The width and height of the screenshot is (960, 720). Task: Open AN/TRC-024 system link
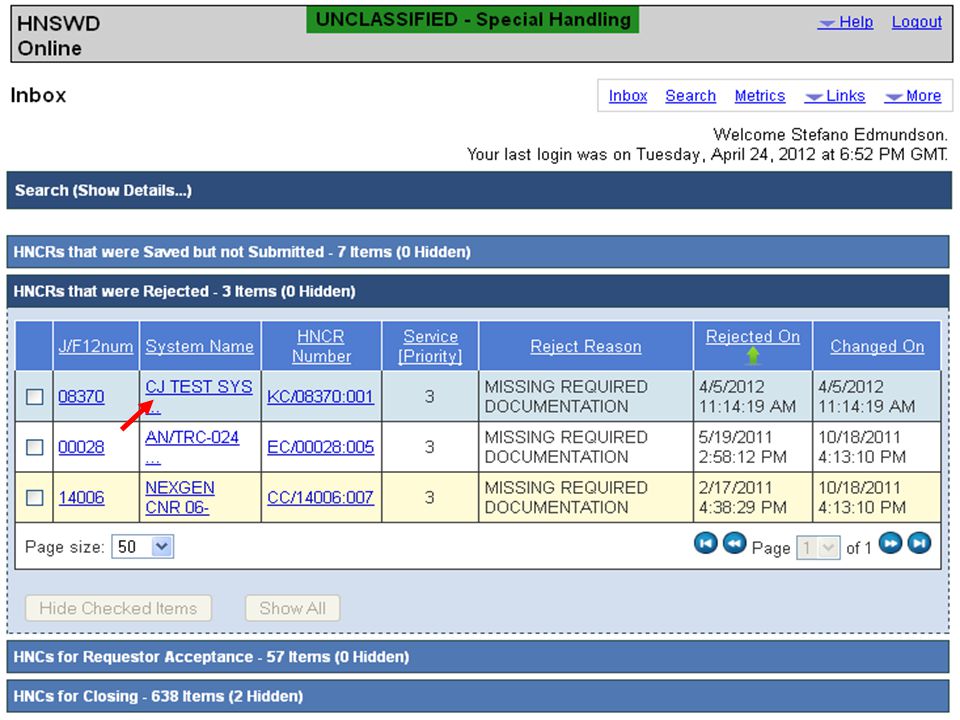click(192, 437)
